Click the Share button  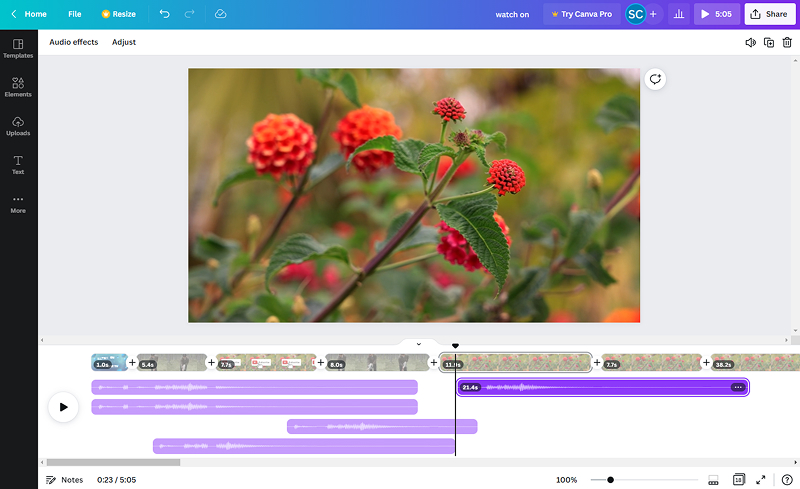coord(769,14)
